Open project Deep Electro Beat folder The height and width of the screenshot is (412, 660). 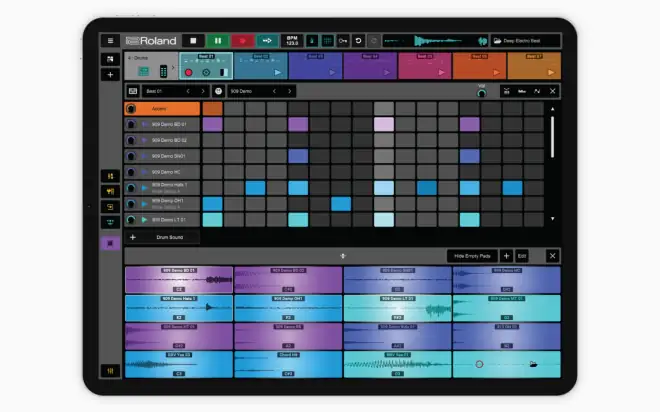[x=526, y=41]
